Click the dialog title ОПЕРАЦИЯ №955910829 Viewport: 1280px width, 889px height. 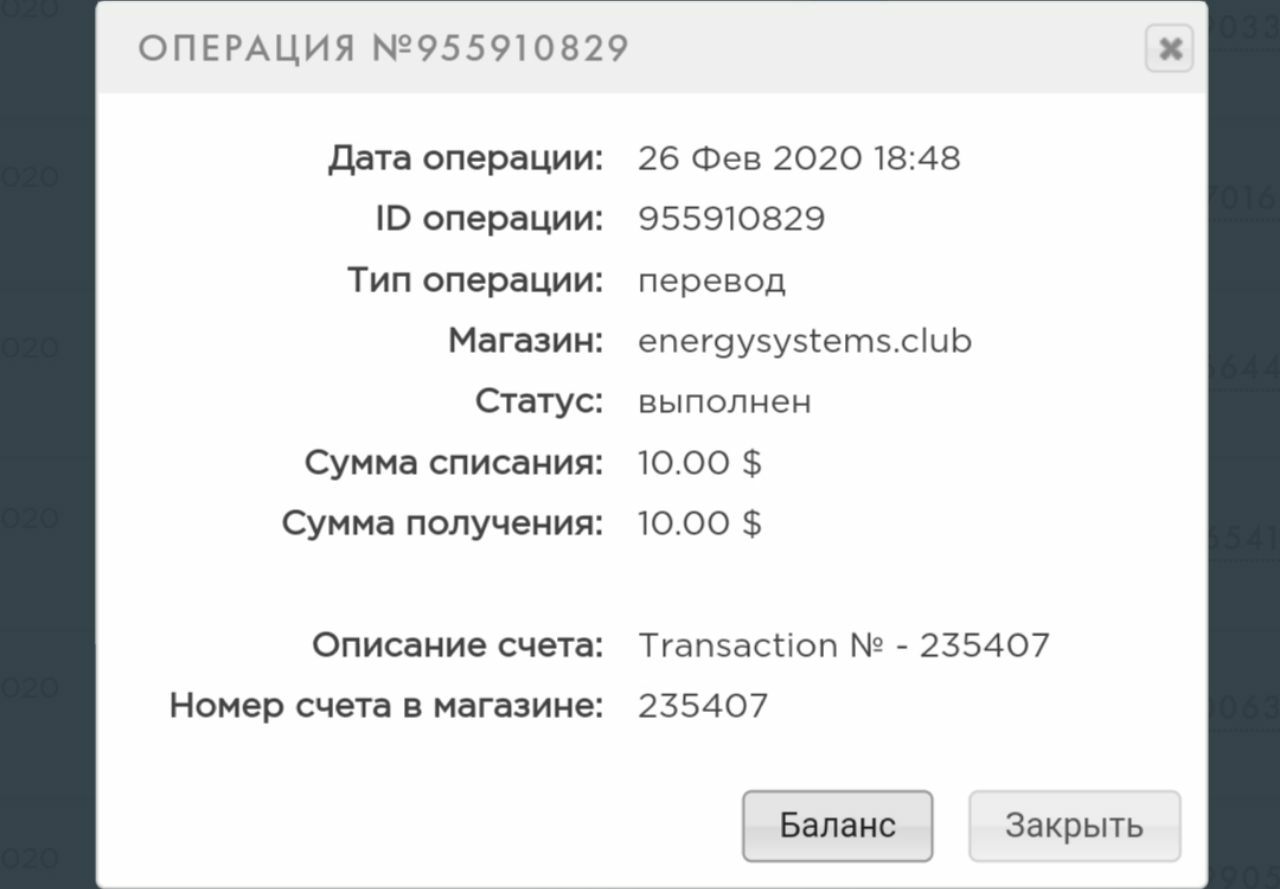(x=383, y=48)
